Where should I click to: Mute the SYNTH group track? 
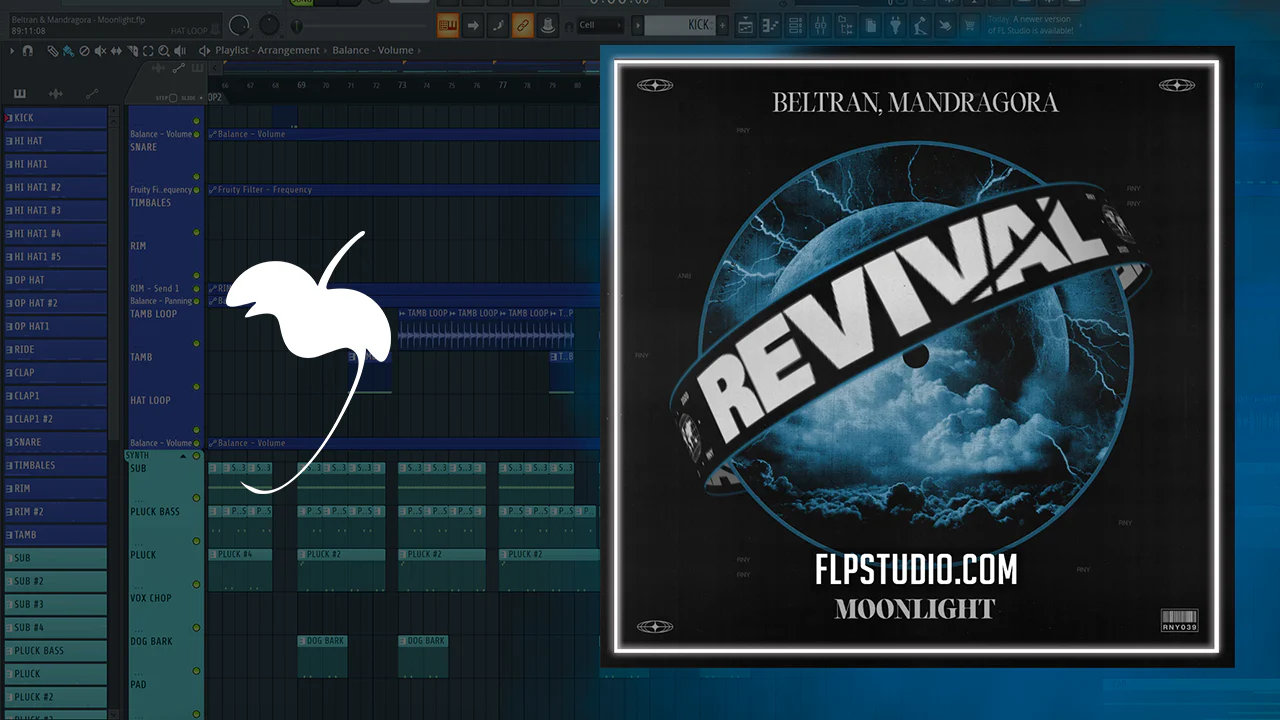point(197,456)
